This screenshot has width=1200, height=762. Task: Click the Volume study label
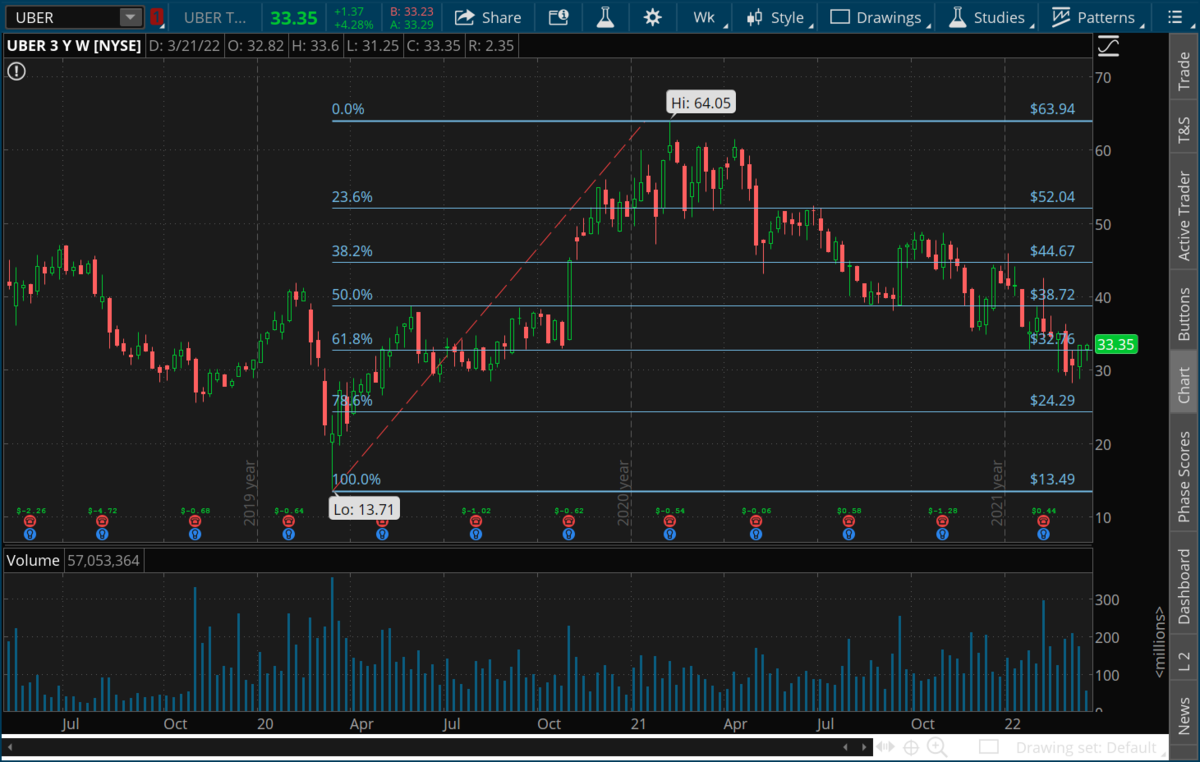pos(33,561)
